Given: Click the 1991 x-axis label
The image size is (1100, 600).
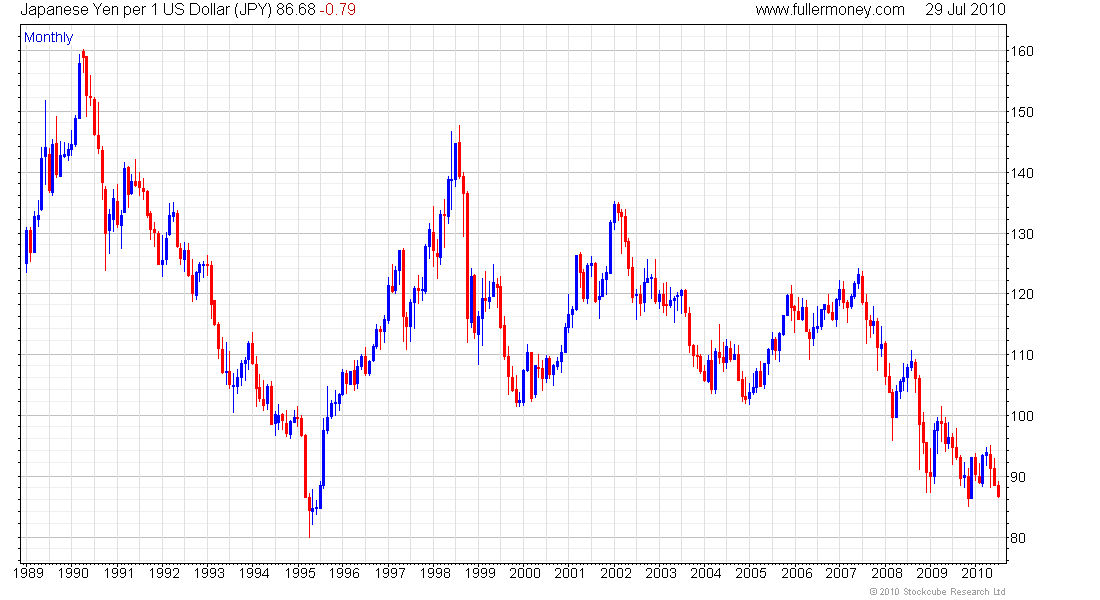Looking at the screenshot, I should pos(119,573).
